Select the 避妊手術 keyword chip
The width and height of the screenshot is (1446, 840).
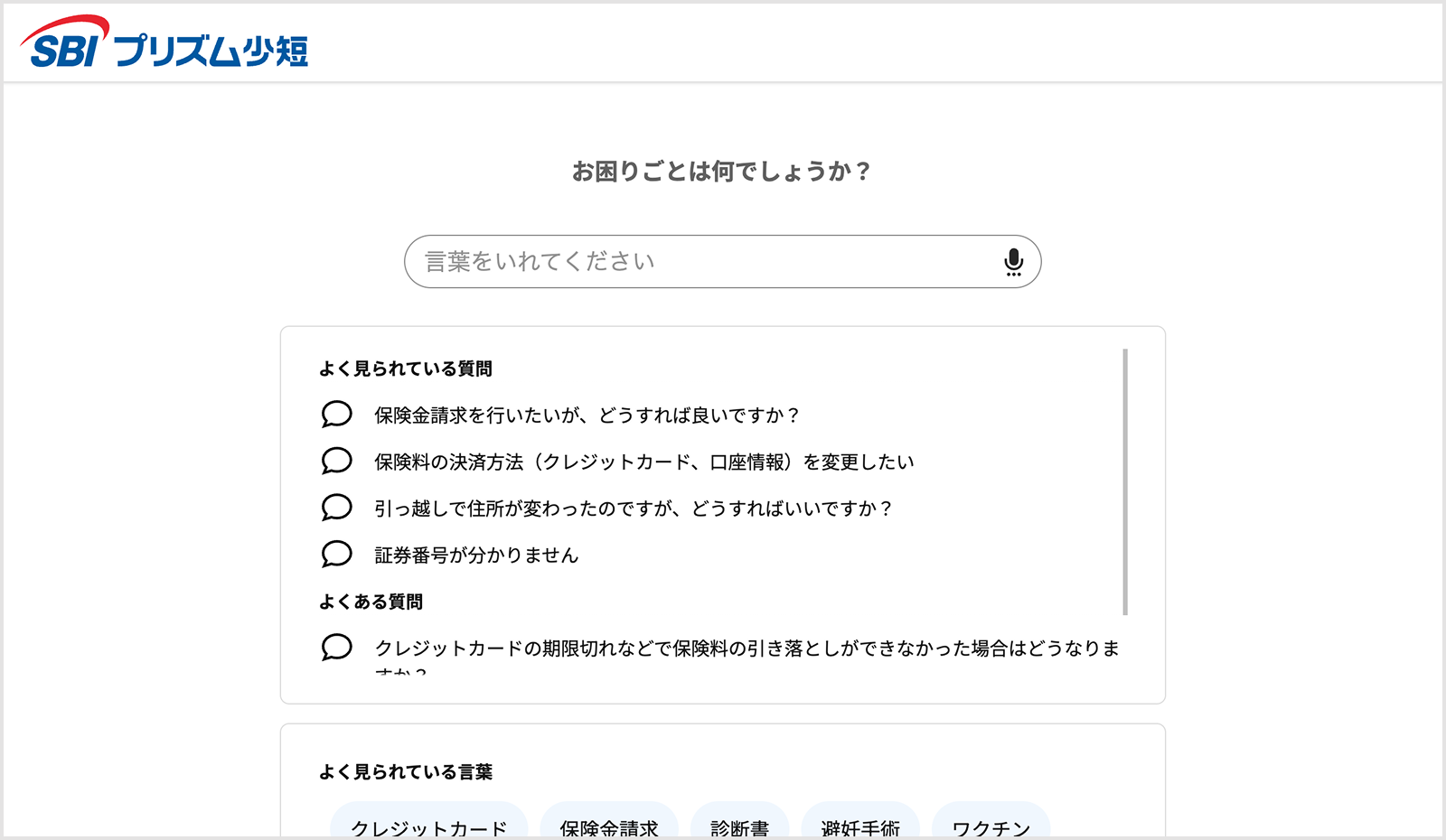[860, 826]
